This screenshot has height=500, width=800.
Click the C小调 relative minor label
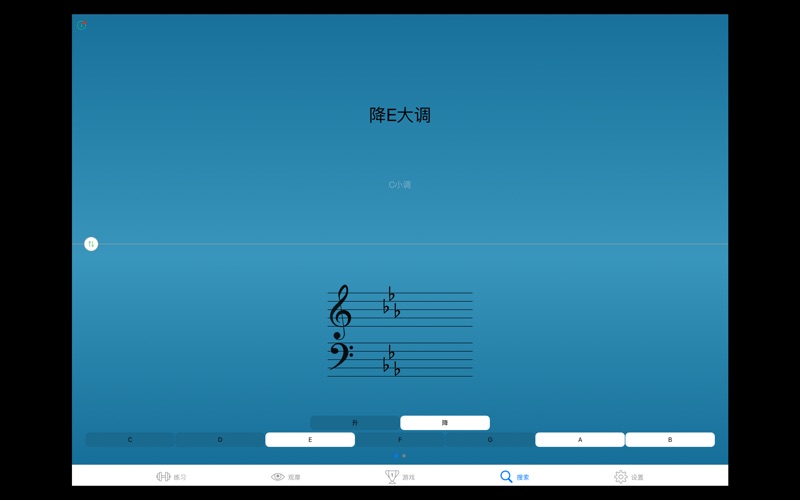point(400,185)
